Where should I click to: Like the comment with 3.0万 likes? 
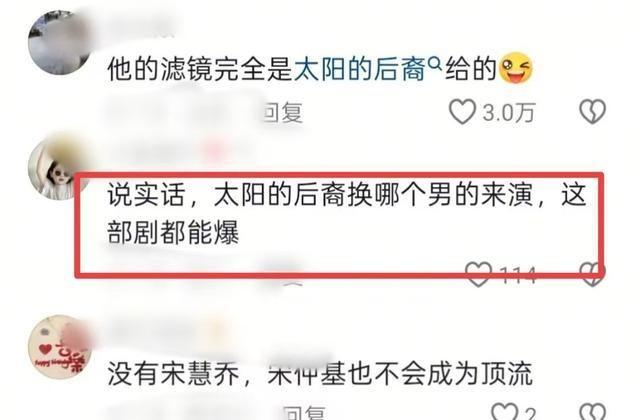coord(462,111)
